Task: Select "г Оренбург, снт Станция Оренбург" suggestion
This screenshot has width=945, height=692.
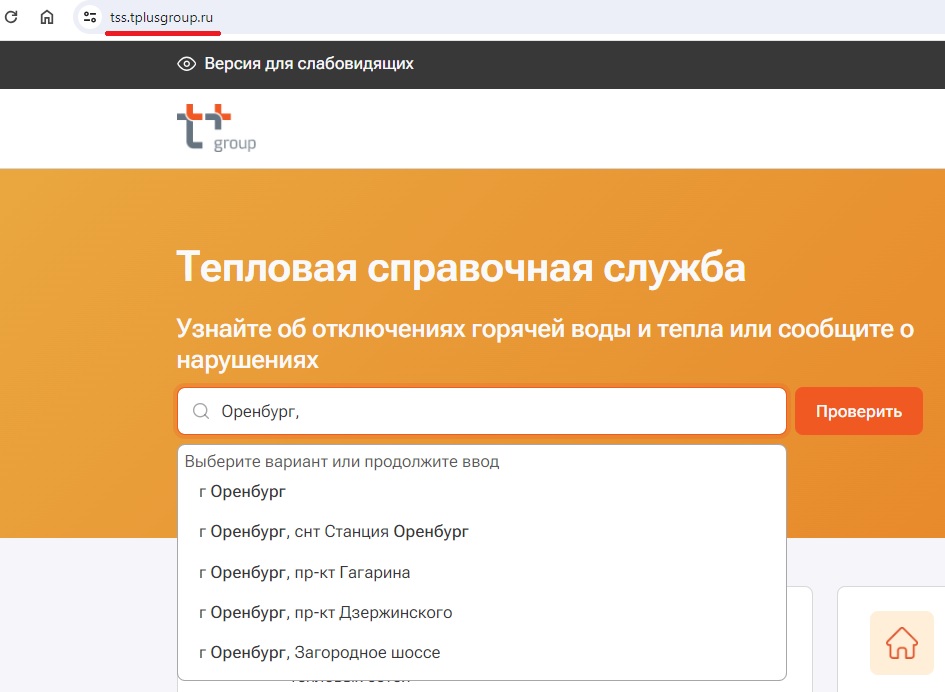Action: point(334,532)
